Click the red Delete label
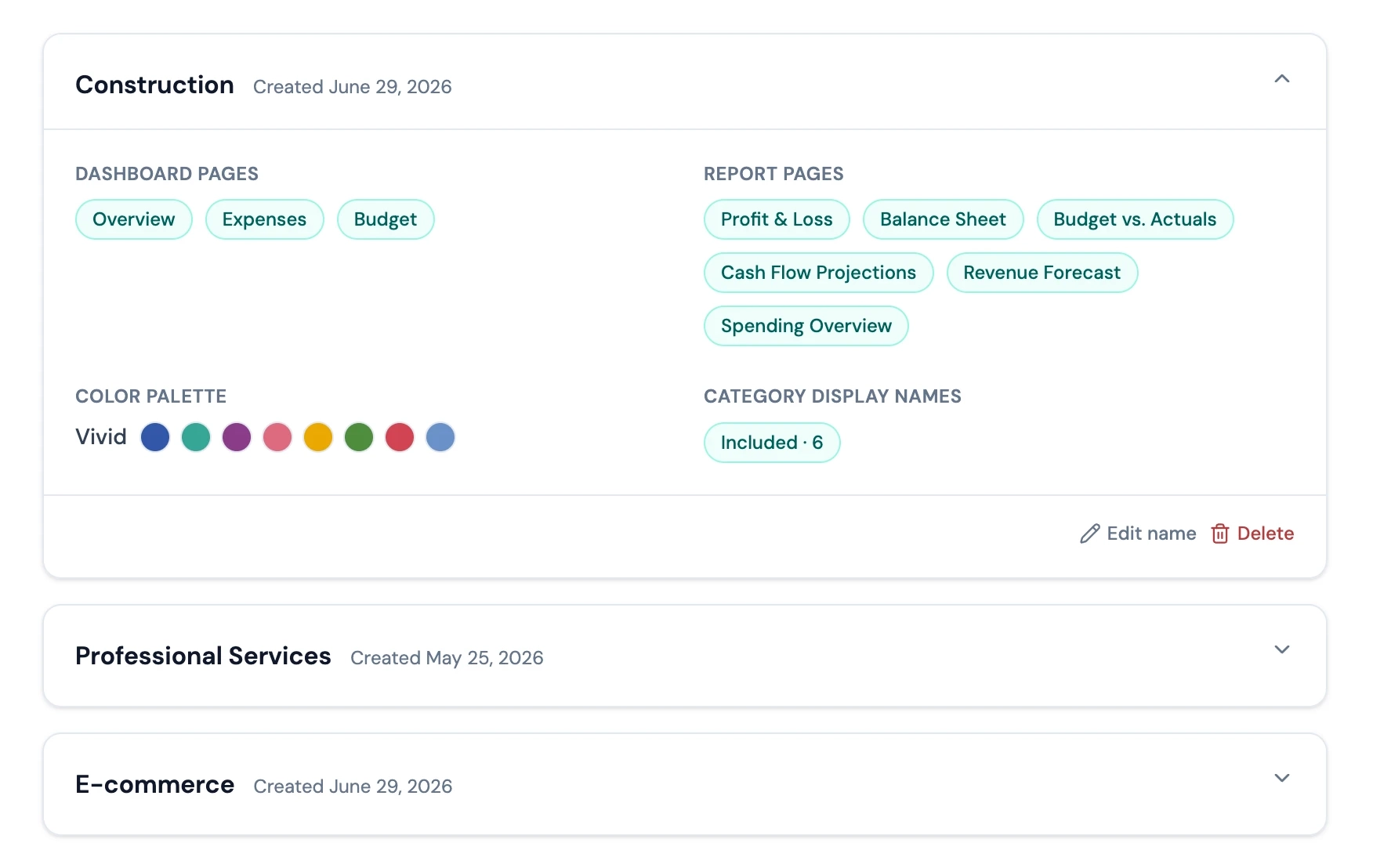1373x868 pixels. [x=1265, y=533]
